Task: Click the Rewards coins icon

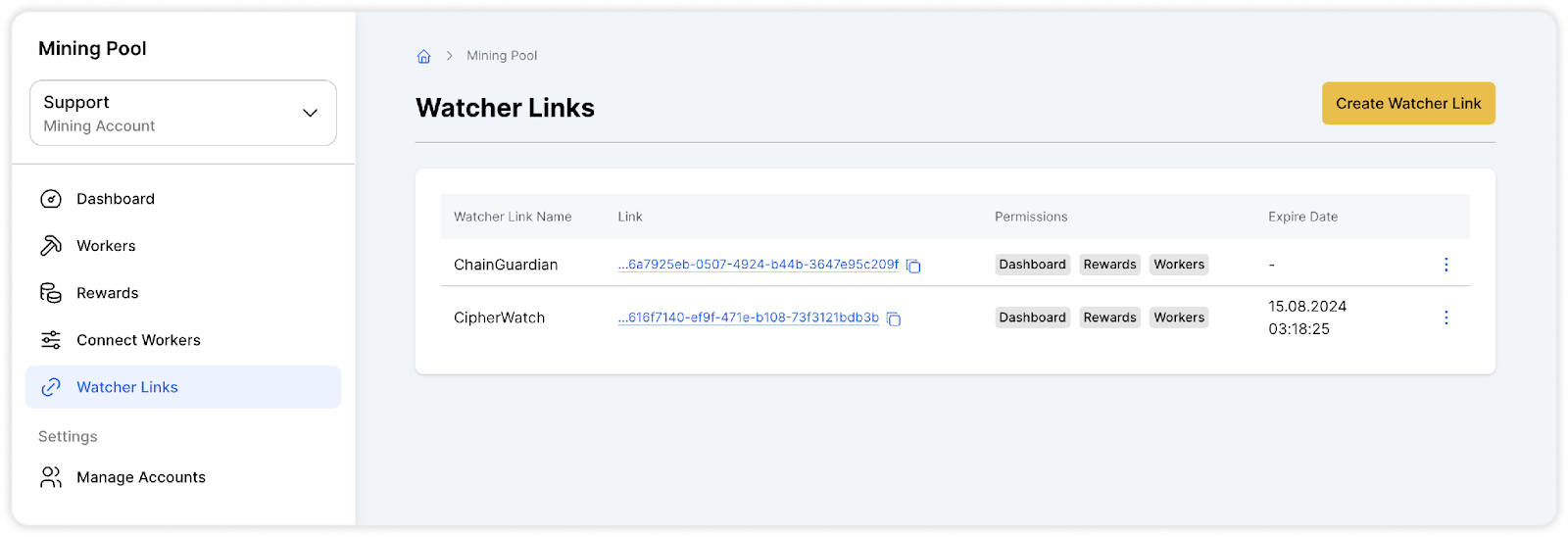Action: coord(51,293)
